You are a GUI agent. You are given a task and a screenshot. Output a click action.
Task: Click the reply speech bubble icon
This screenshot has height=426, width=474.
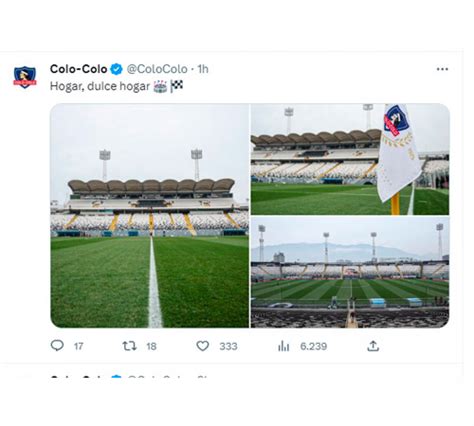[x=57, y=346]
